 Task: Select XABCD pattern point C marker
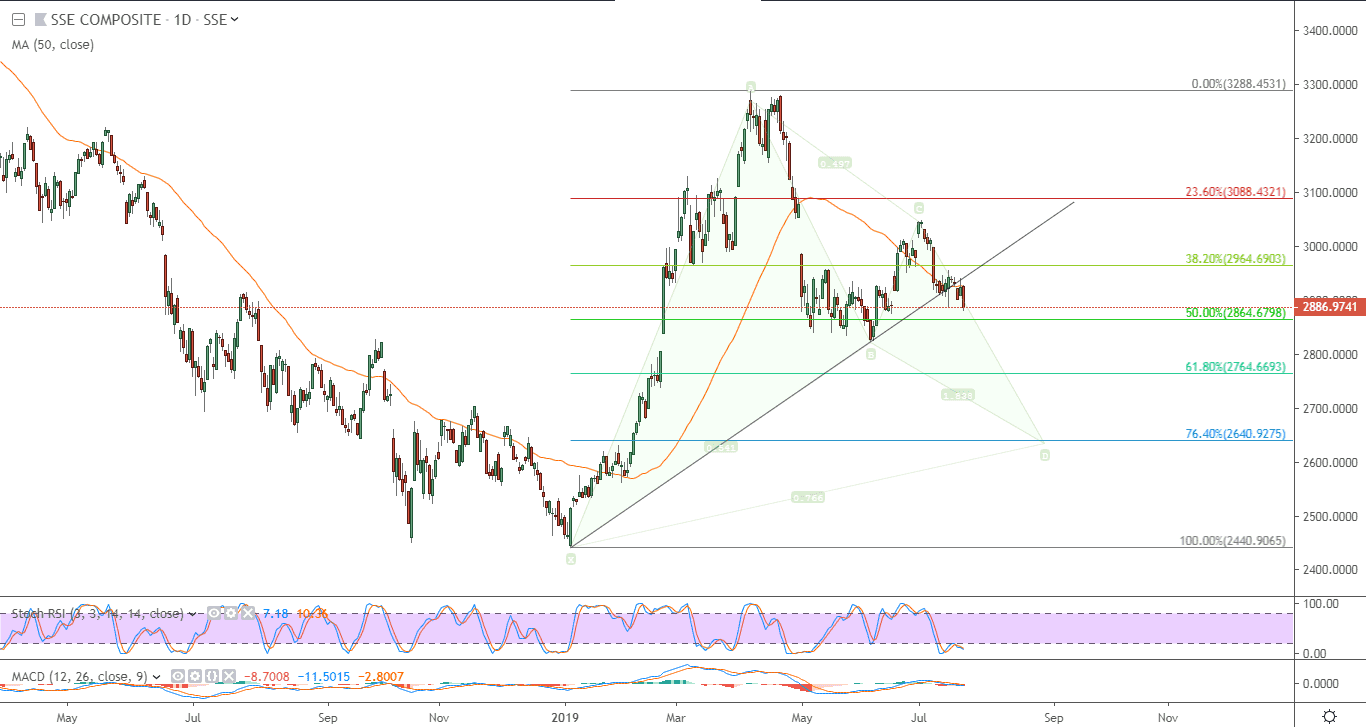click(x=918, y=208)
